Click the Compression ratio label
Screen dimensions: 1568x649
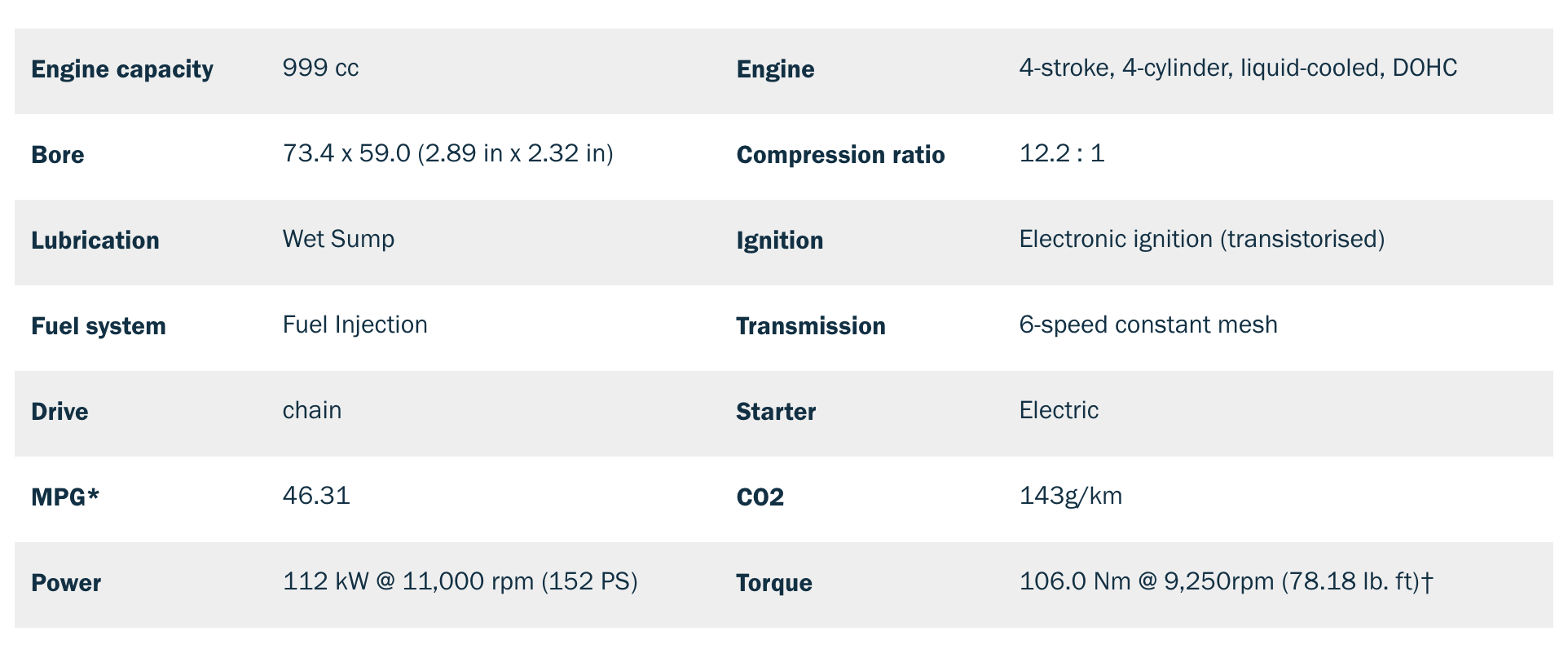pyautogui.click(x=840, y=155)
